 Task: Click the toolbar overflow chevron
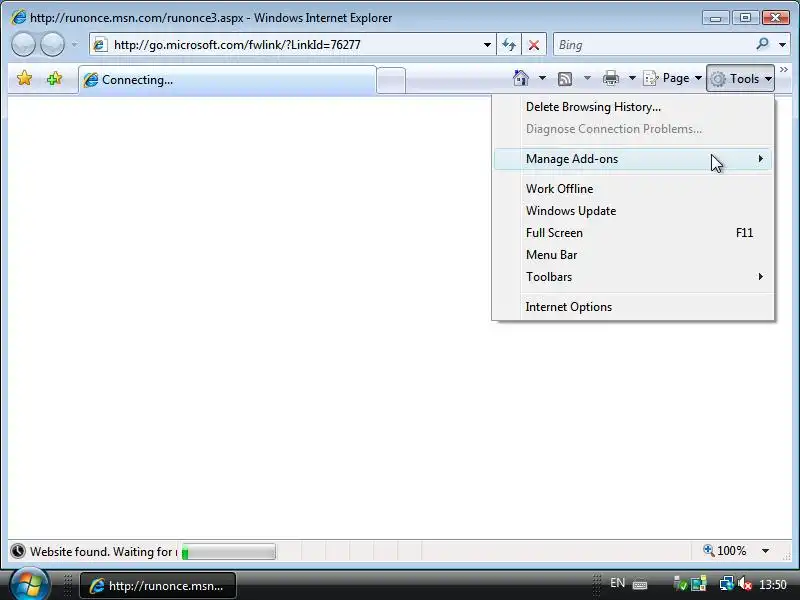point(784,70)
